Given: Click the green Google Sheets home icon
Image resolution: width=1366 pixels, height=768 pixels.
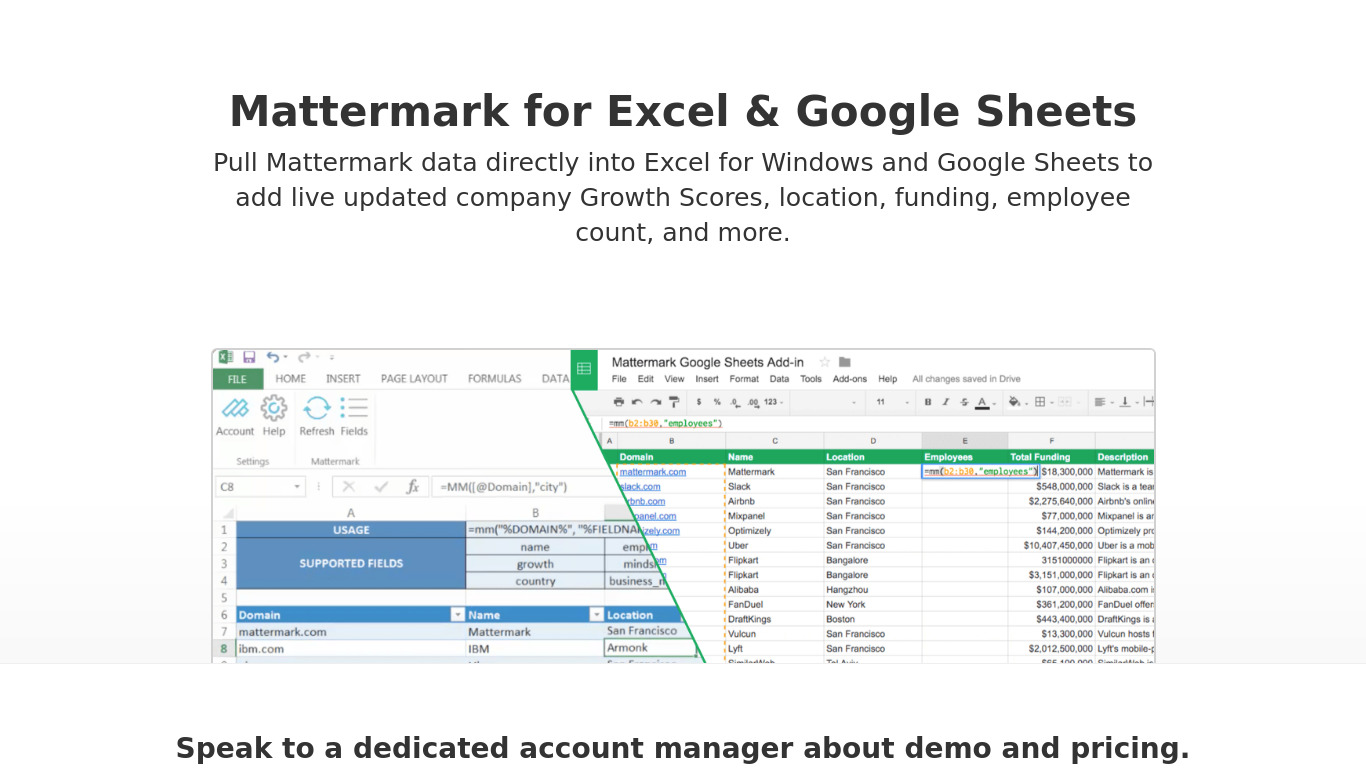Looking at the screenshot, I should pyautogui.click(x=584, y=369).
